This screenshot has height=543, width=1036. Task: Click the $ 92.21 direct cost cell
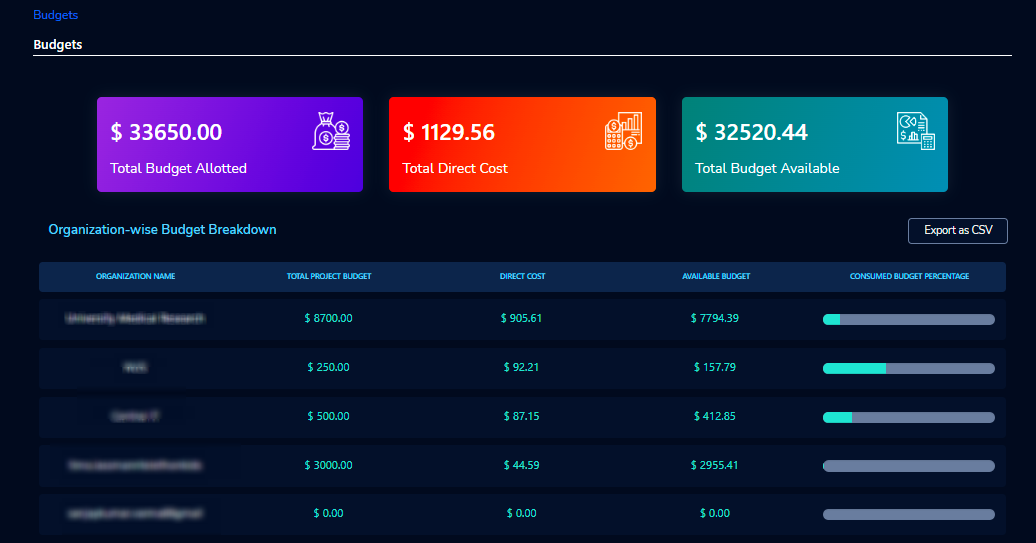pos(521,367)
